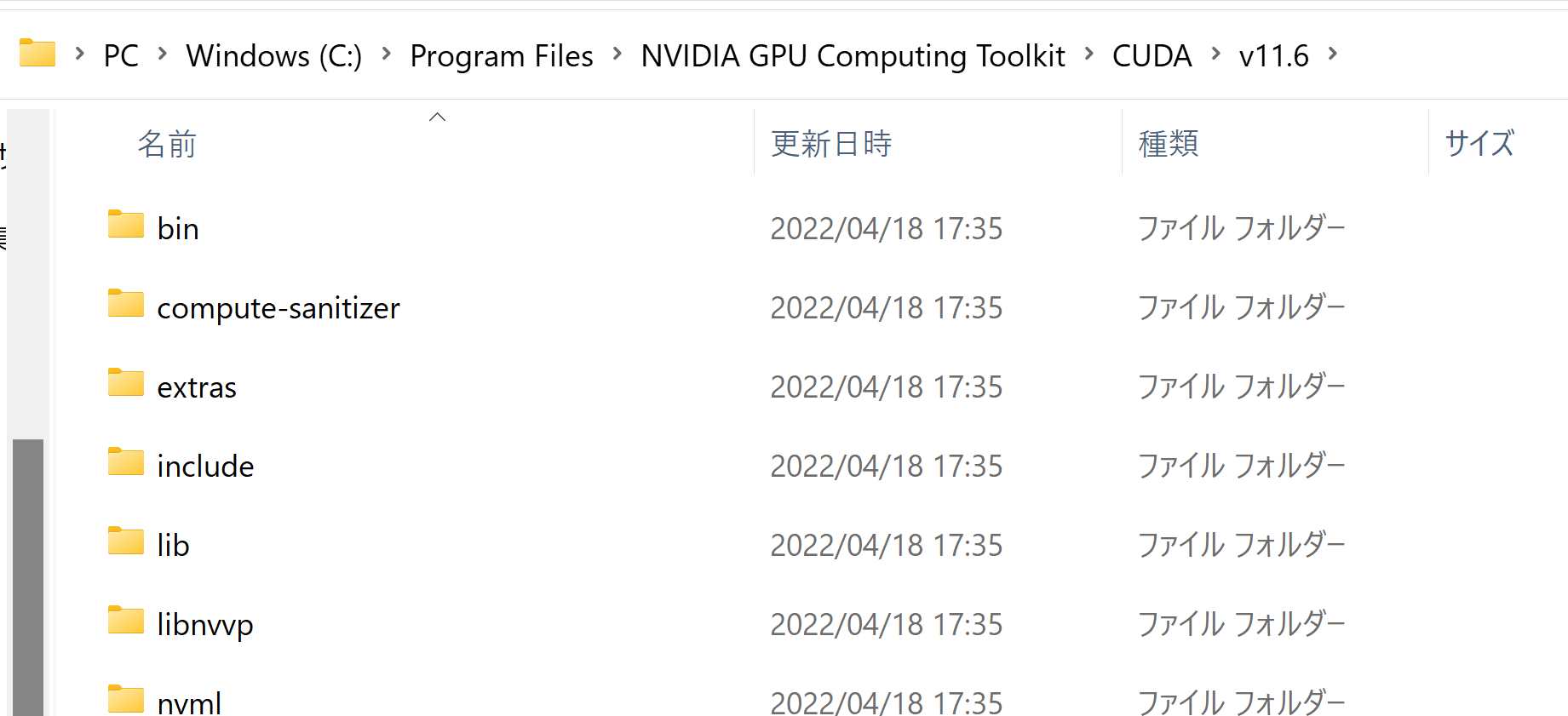Expand the chevron after Program Files
Viewport: 1568px width, 716px height.
tap(617, 54)
